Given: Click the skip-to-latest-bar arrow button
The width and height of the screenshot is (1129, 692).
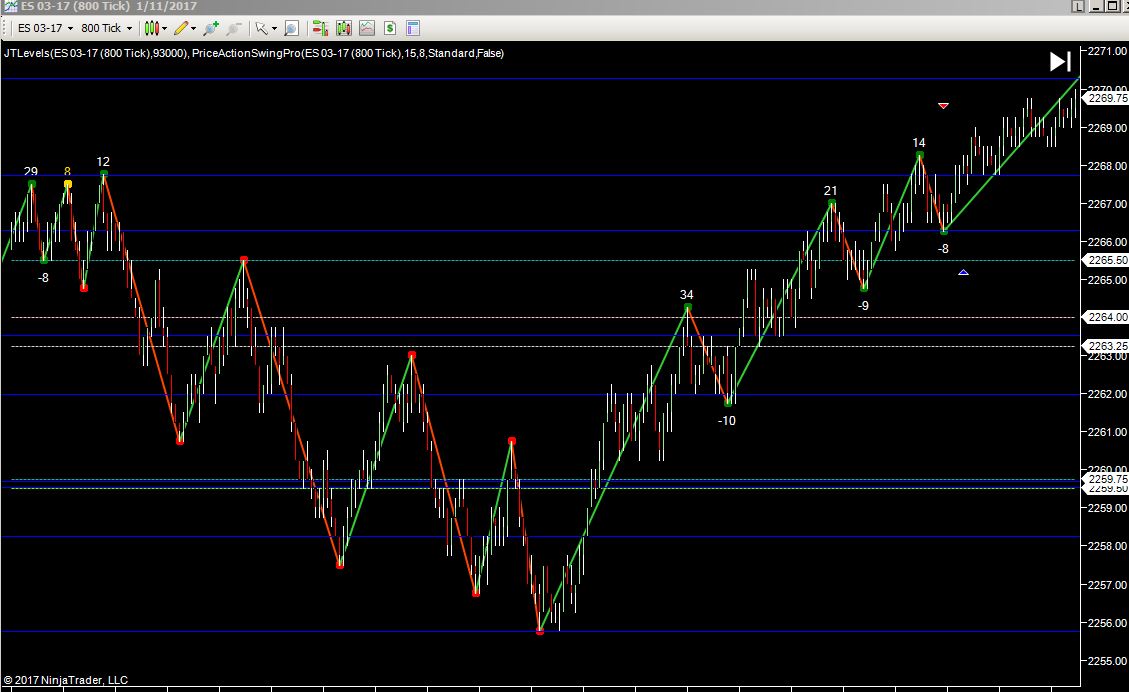Looking at the screenshot, I should [1060, 61].
